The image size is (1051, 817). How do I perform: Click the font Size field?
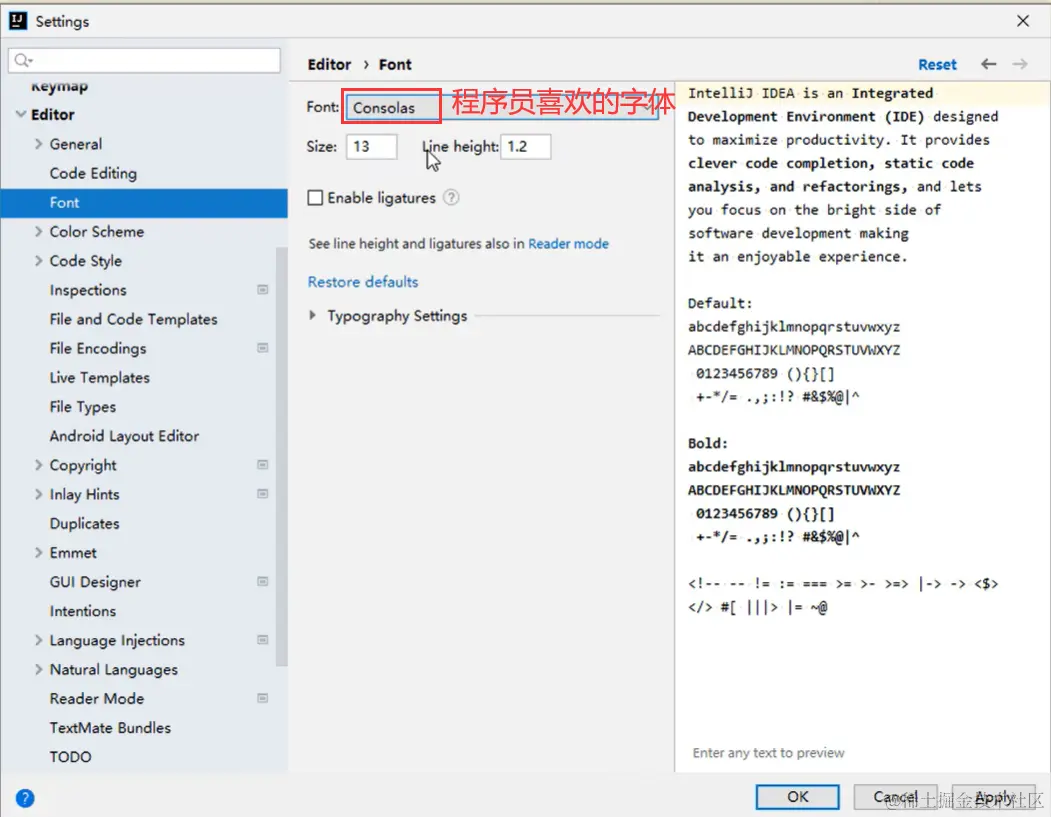click(371, 146)
